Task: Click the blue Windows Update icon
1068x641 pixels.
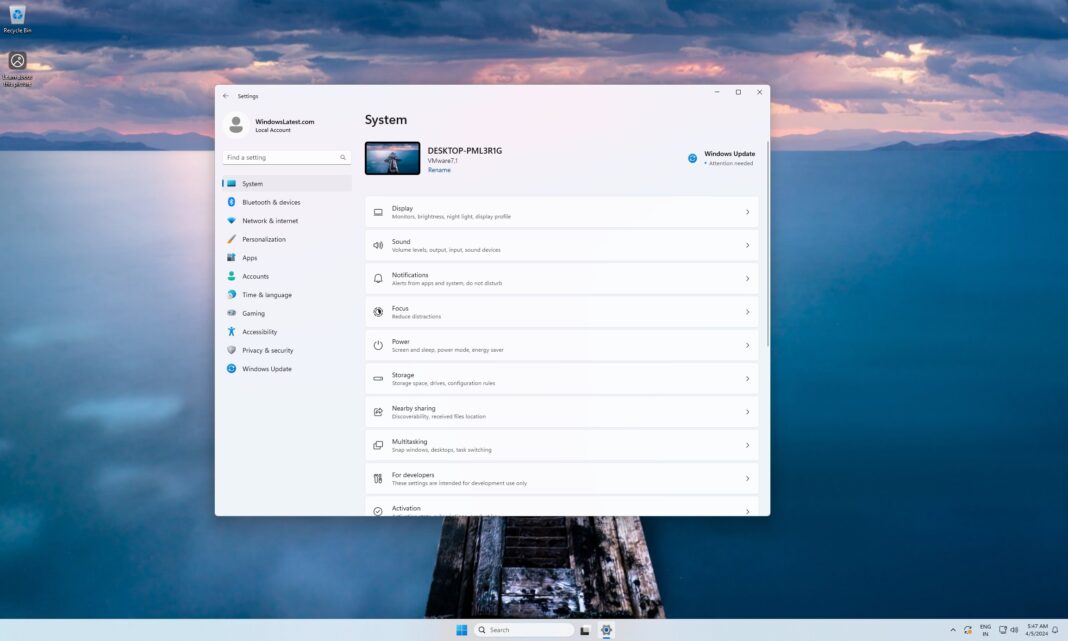Action: (691, 157)
